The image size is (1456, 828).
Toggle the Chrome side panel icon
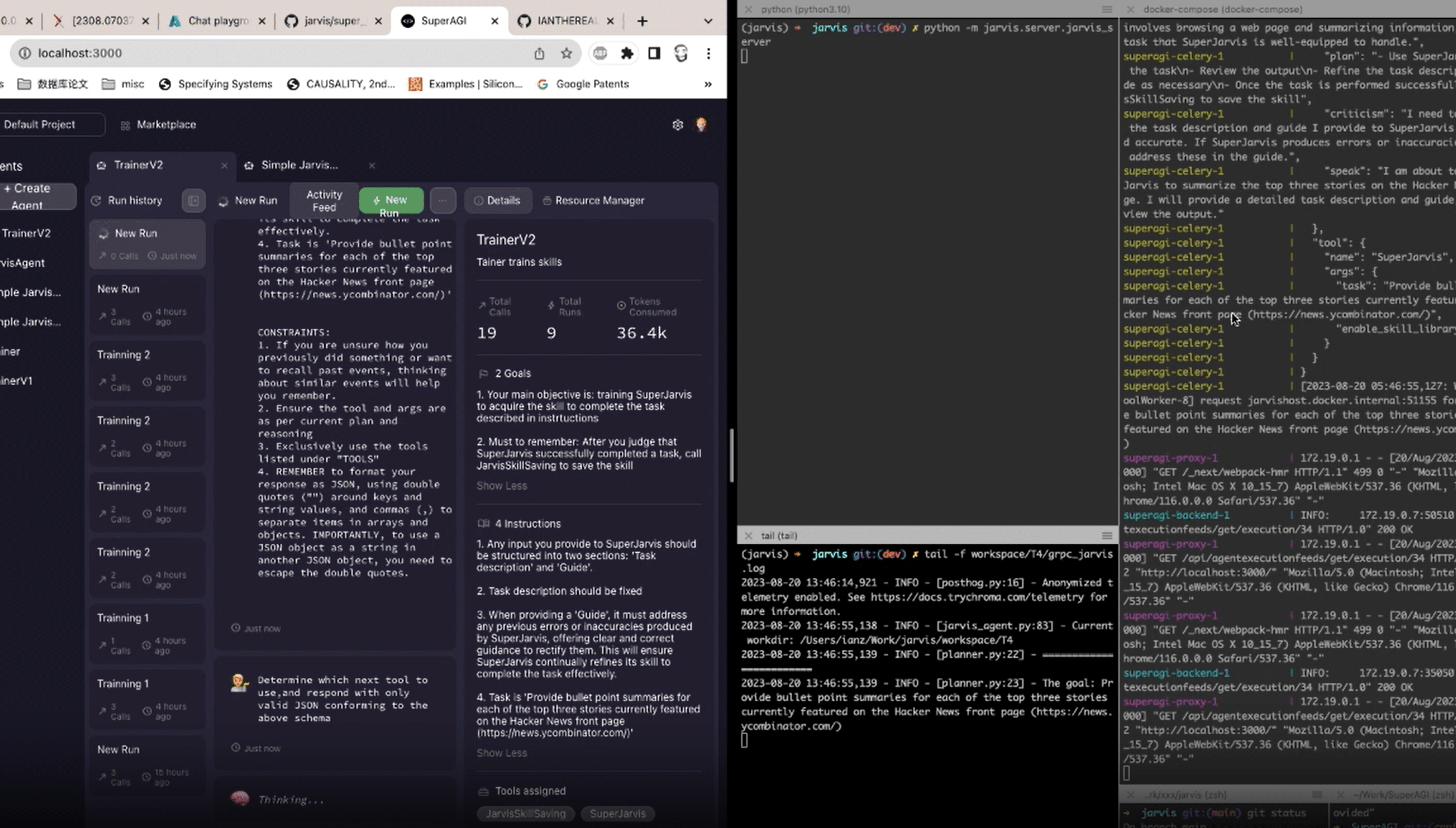click(654, 53)
